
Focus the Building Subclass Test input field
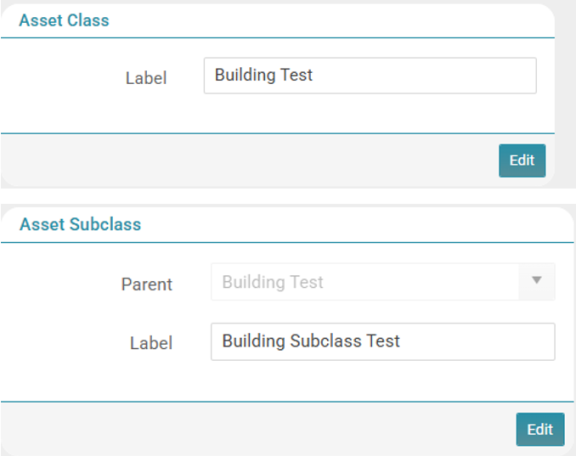pos(383,342)
